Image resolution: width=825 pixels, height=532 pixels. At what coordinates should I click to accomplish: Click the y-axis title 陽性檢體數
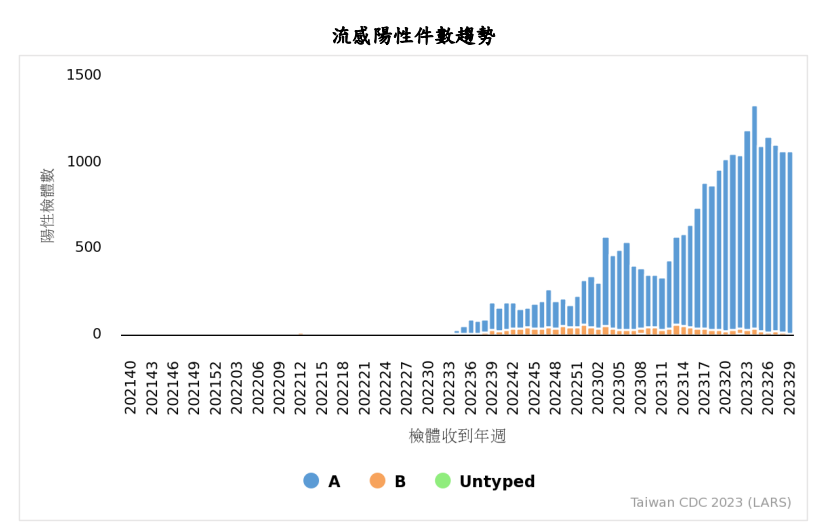(48, 205)
